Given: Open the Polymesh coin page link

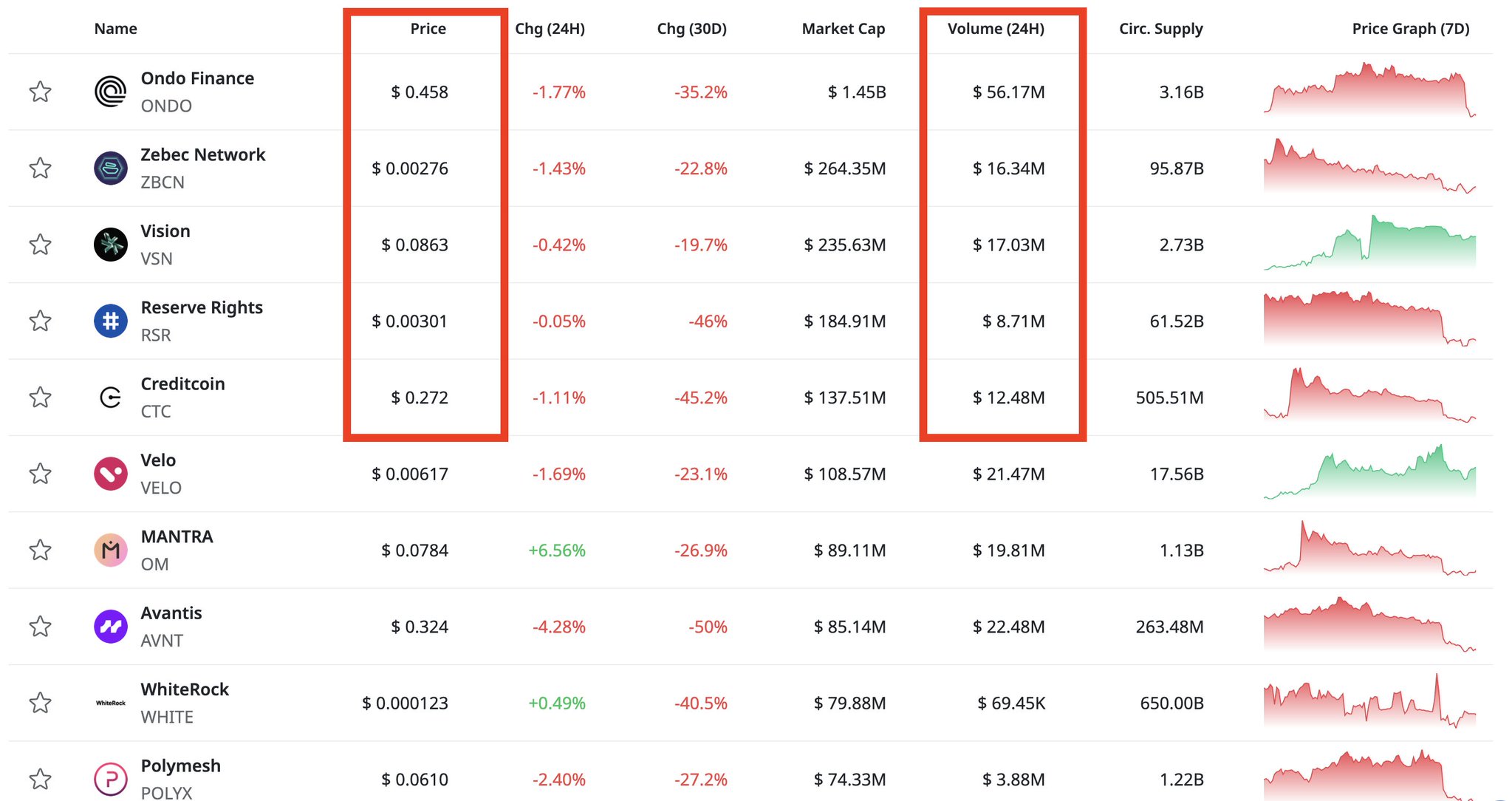Looking at the screenshot, I should [x=180, y=766].
